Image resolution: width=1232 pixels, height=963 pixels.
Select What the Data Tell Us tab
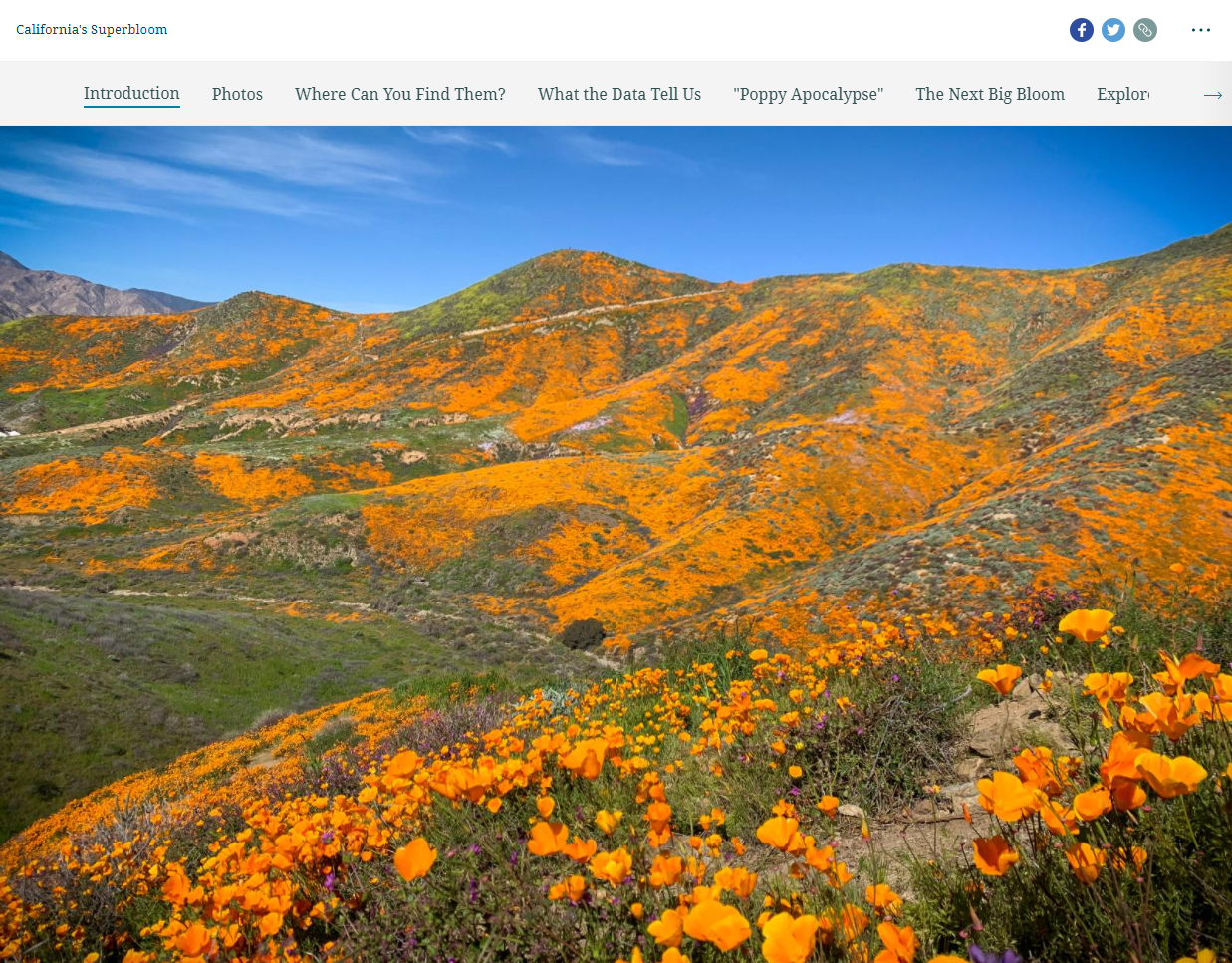[618, 94]
